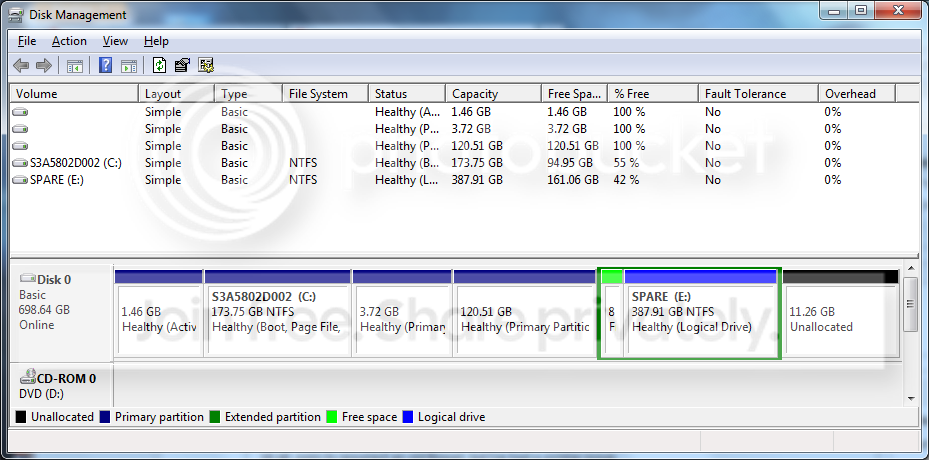This screenshot has height=460, width=929.
Task: Click the green Refresh toolbar icon
Action: click(159, 65)
